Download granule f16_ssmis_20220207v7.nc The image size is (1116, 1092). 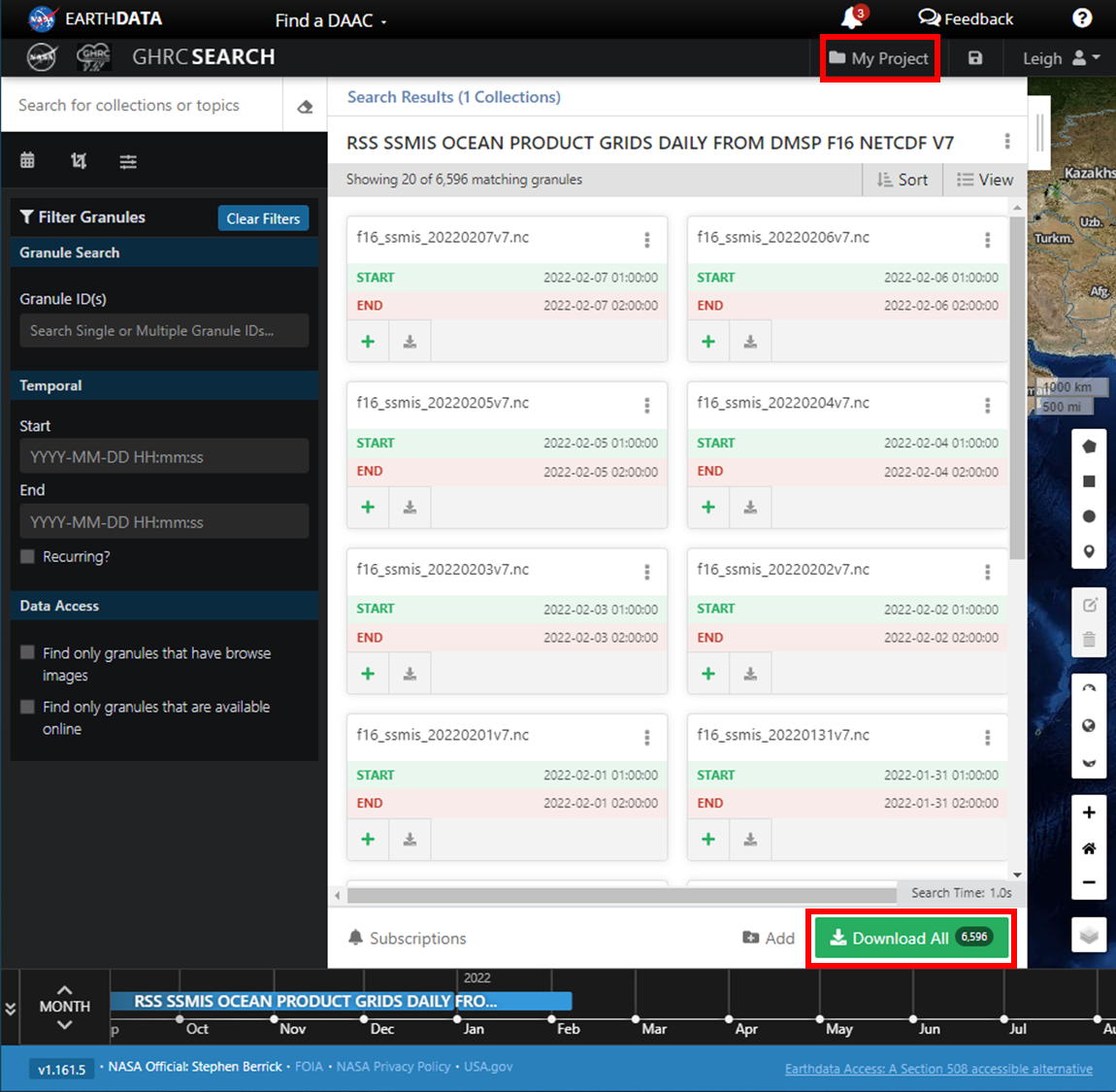(410, 342)
